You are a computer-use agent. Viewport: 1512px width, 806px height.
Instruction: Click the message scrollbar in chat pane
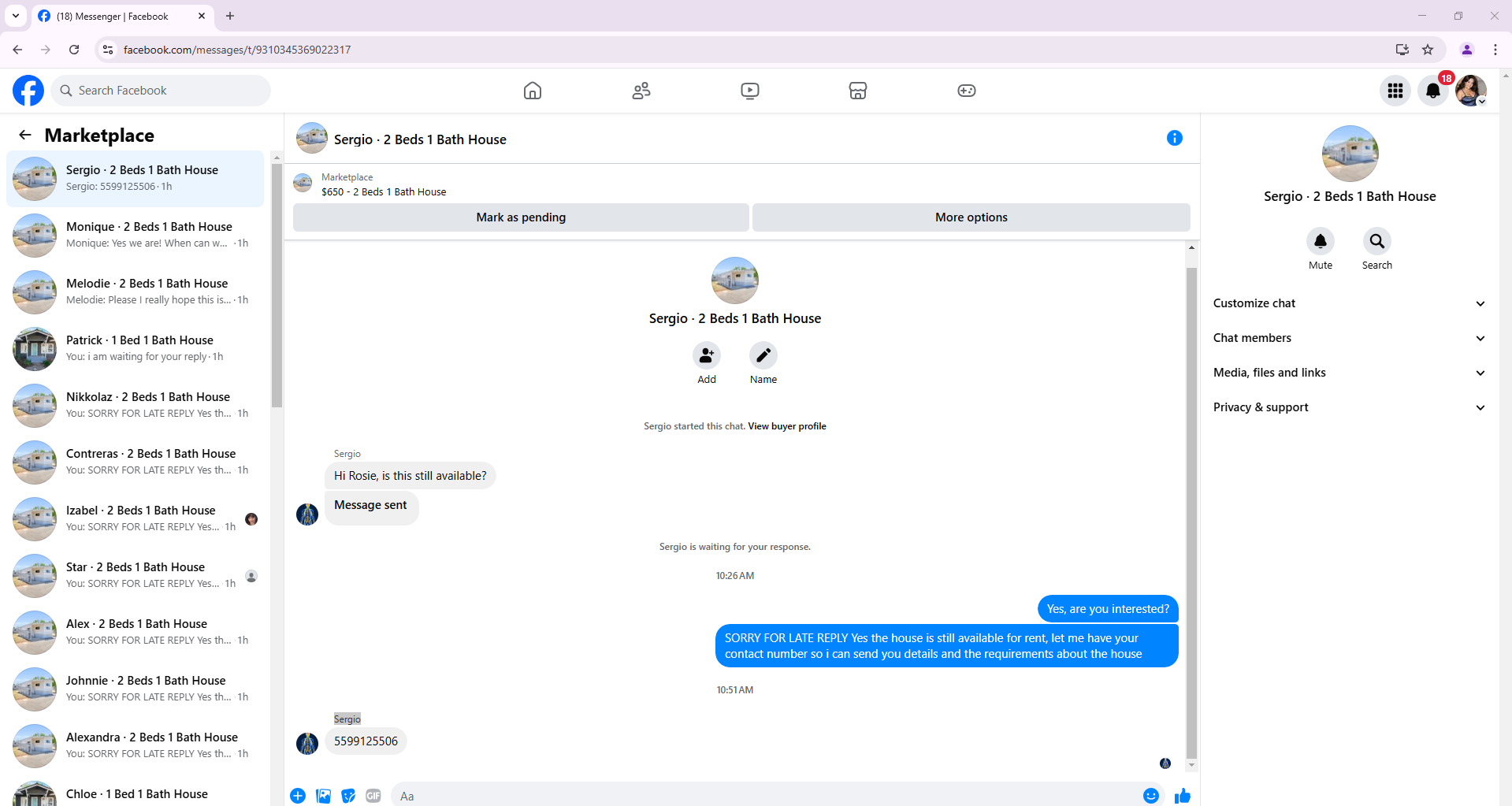point(1191,512)
